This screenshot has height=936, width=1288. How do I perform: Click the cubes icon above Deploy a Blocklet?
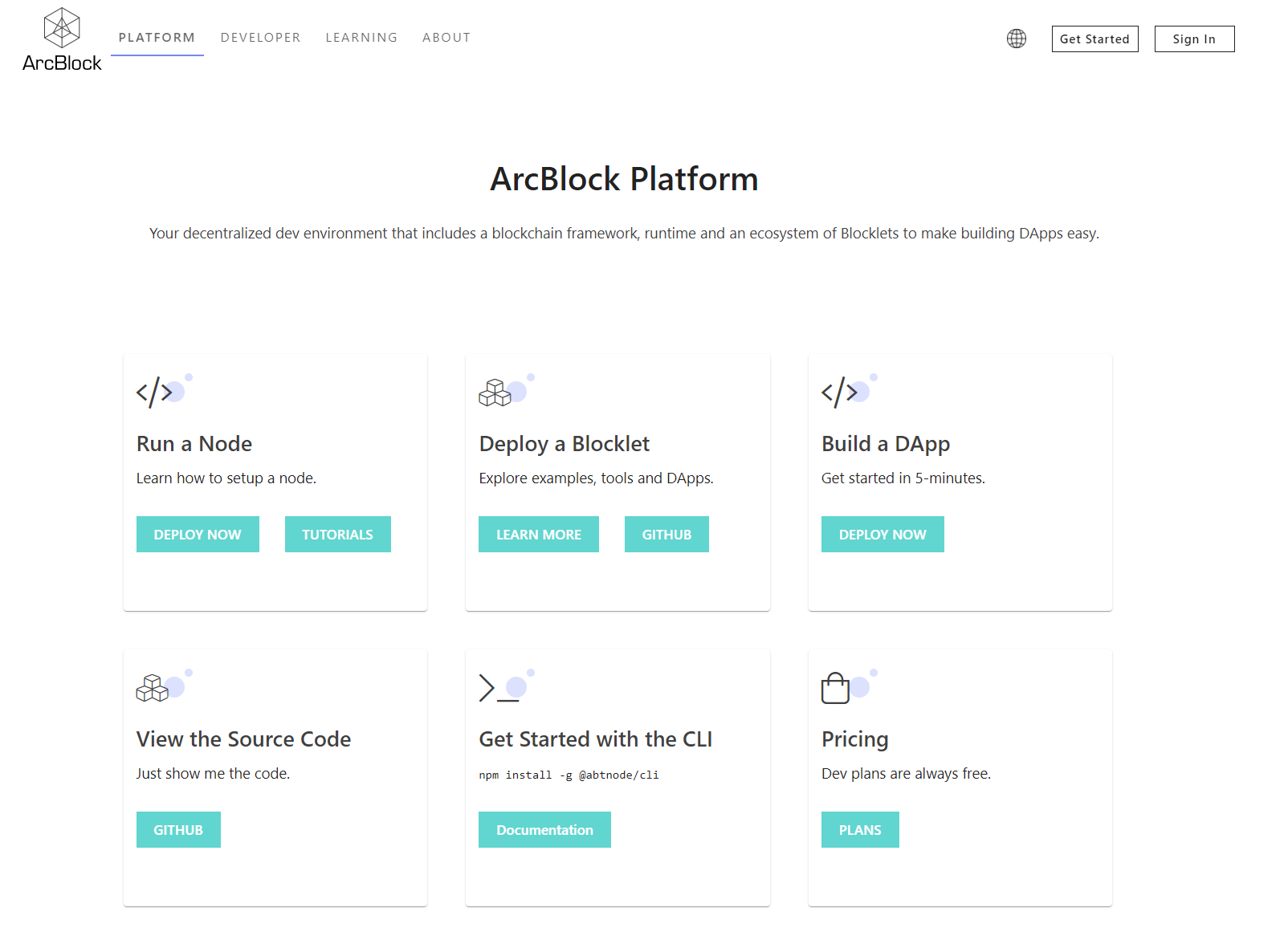[495, 393]
